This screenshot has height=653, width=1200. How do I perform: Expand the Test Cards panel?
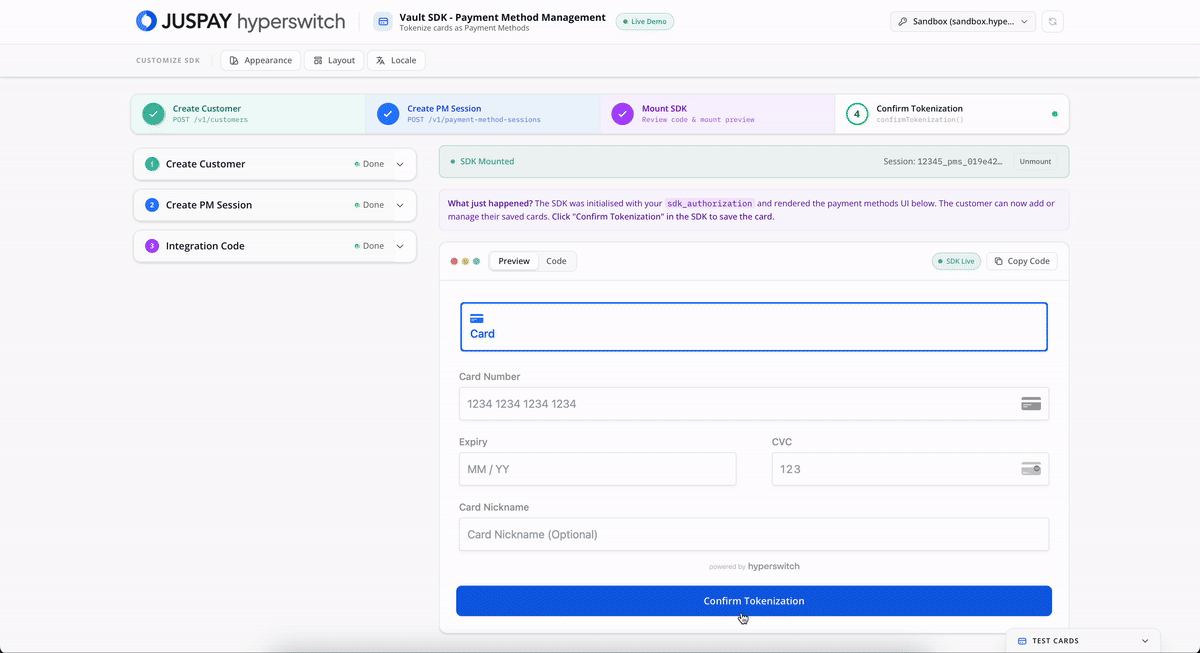1083,641
